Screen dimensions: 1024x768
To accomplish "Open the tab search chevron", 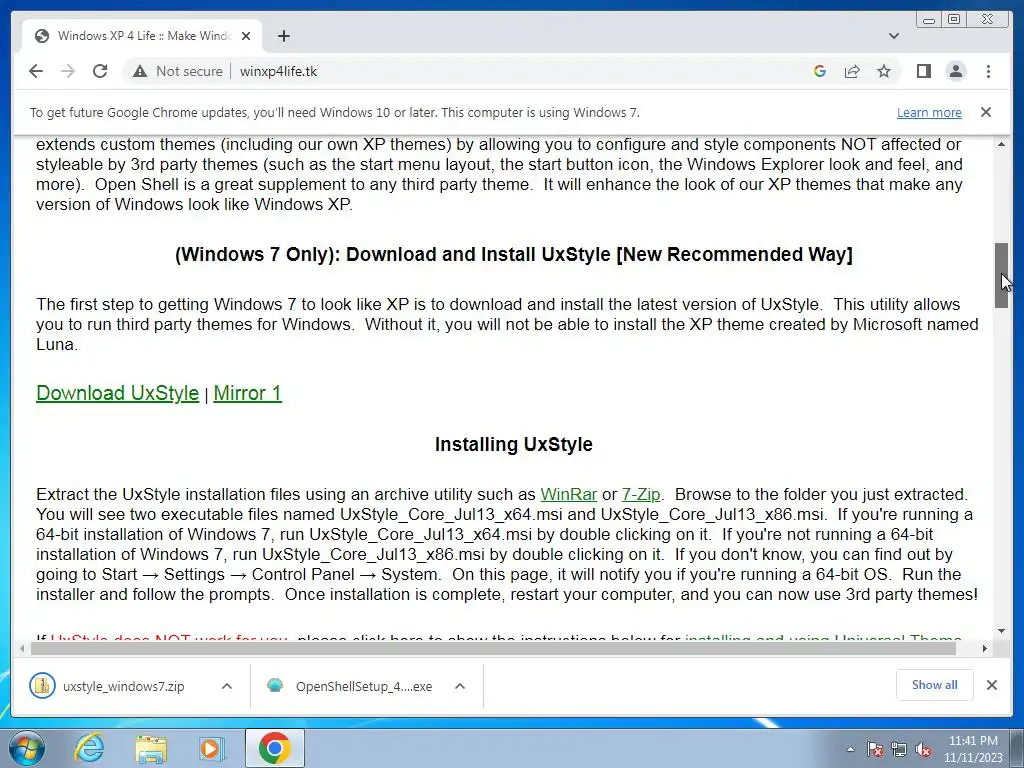I will coord(894,36).
